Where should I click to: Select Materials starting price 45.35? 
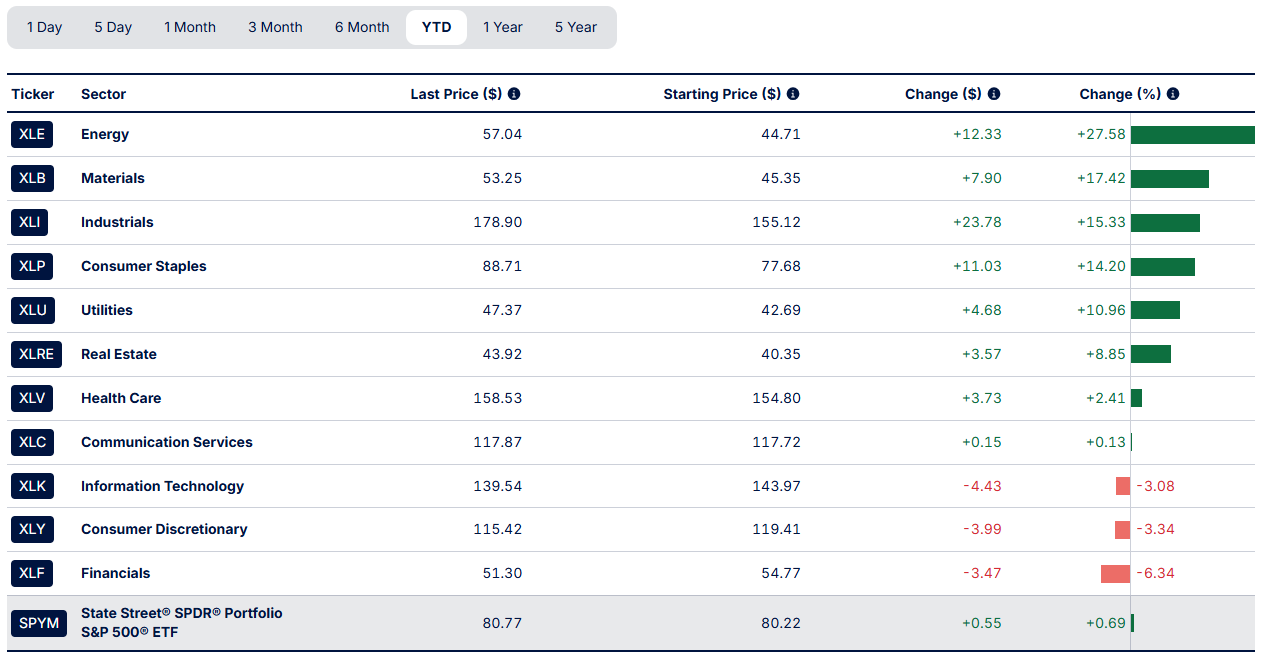[781, 178]
